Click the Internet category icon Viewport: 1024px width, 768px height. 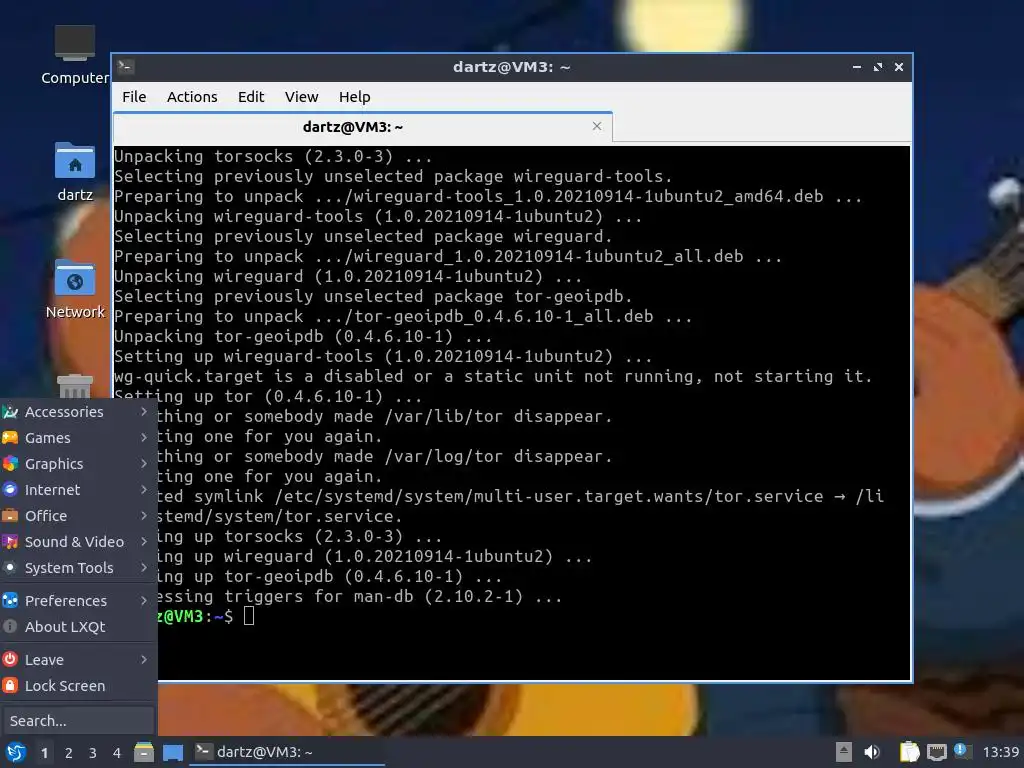coord(10,490)
